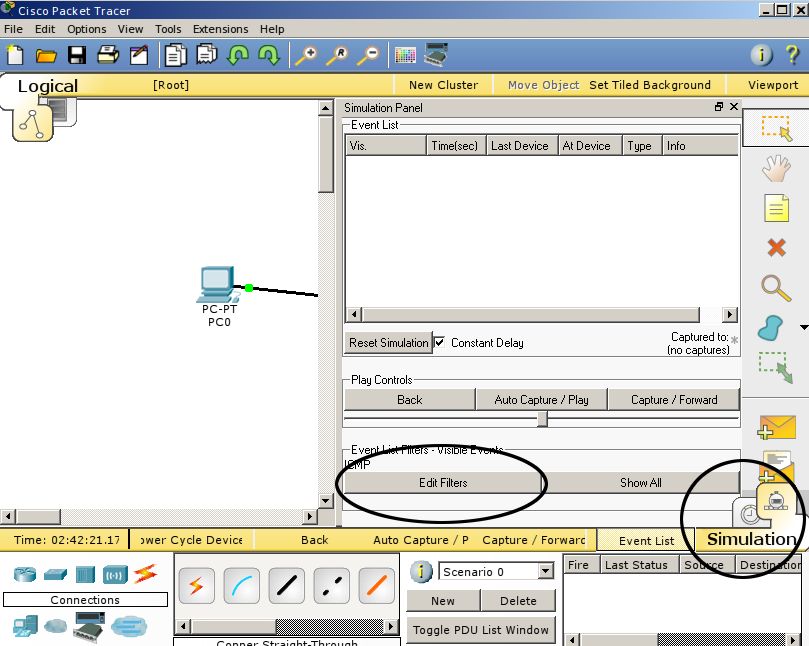Toggle the Constant Delay checkbox

point(440,342)
